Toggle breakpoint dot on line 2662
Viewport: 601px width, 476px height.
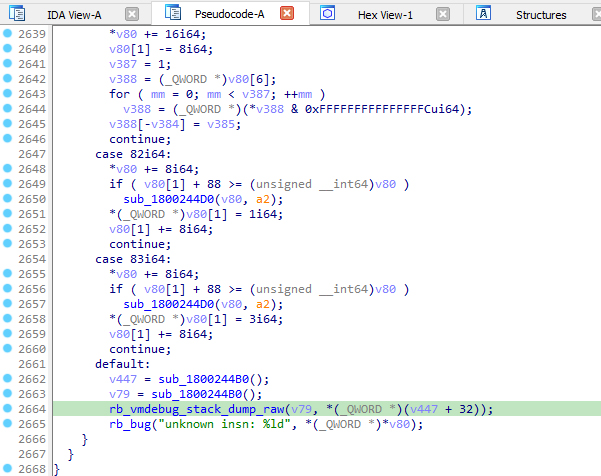[x=7, y=378]
